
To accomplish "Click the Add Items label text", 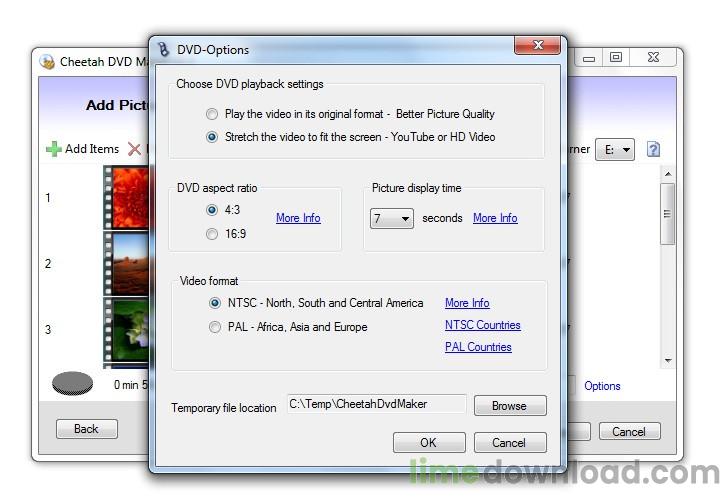I will (x=92, y=149).
